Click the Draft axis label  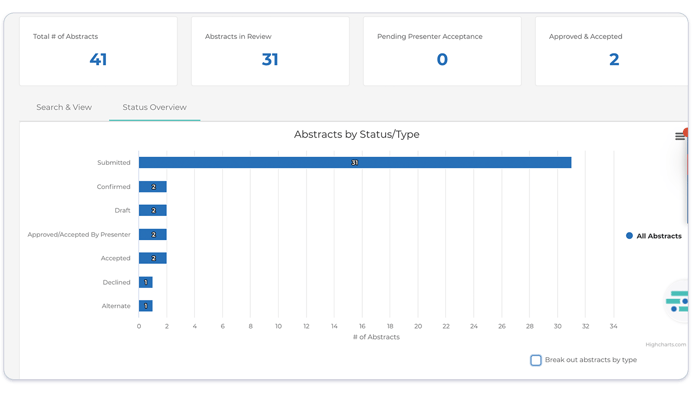[x=122, y=211]
